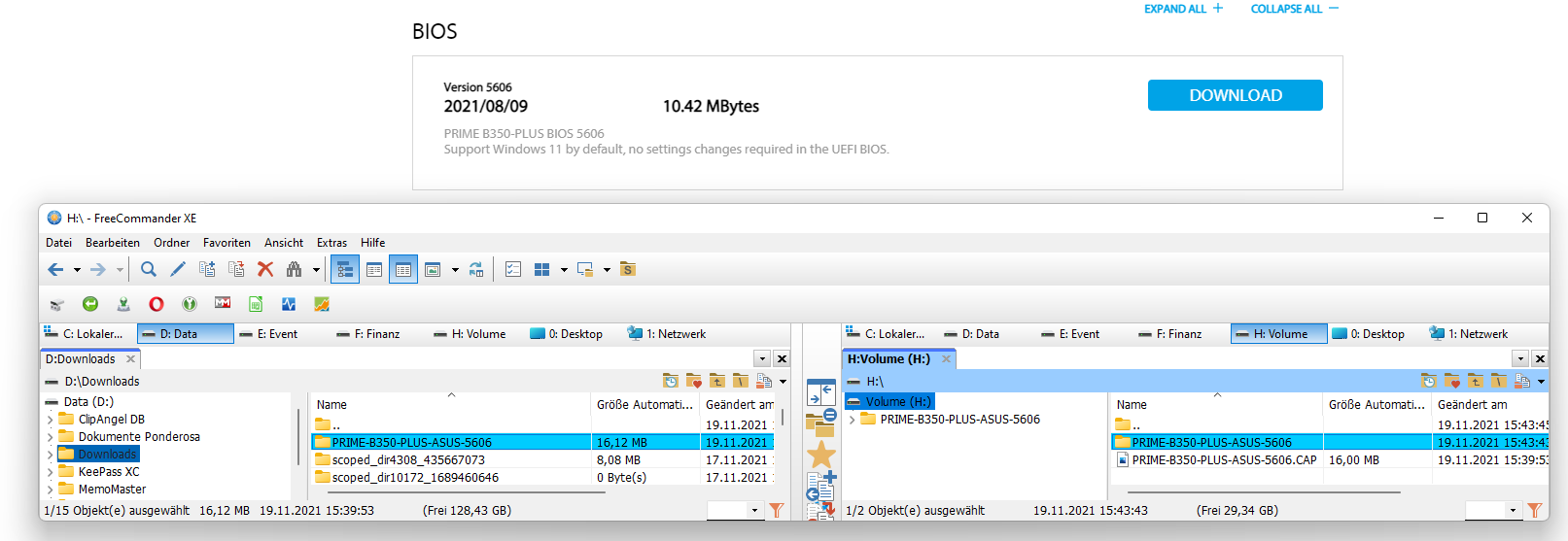Screen dimensions: 1568x541
Task: Open right panel filter combo box
Action: pyautogui.click(x=1493, y=510)
